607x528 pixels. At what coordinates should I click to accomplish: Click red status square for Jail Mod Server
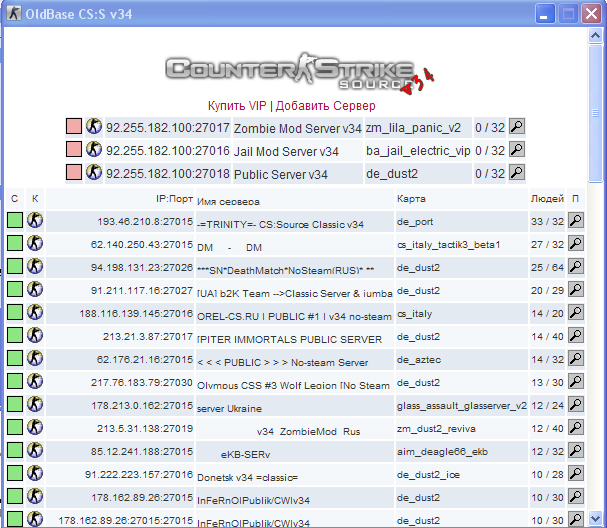click(x=74, y=149)
